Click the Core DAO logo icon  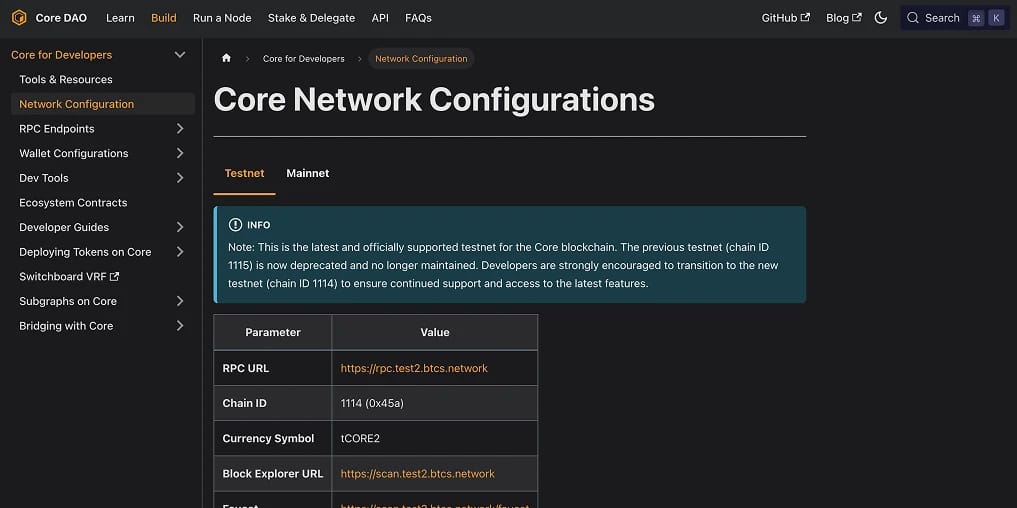click(x=19, y=18)
